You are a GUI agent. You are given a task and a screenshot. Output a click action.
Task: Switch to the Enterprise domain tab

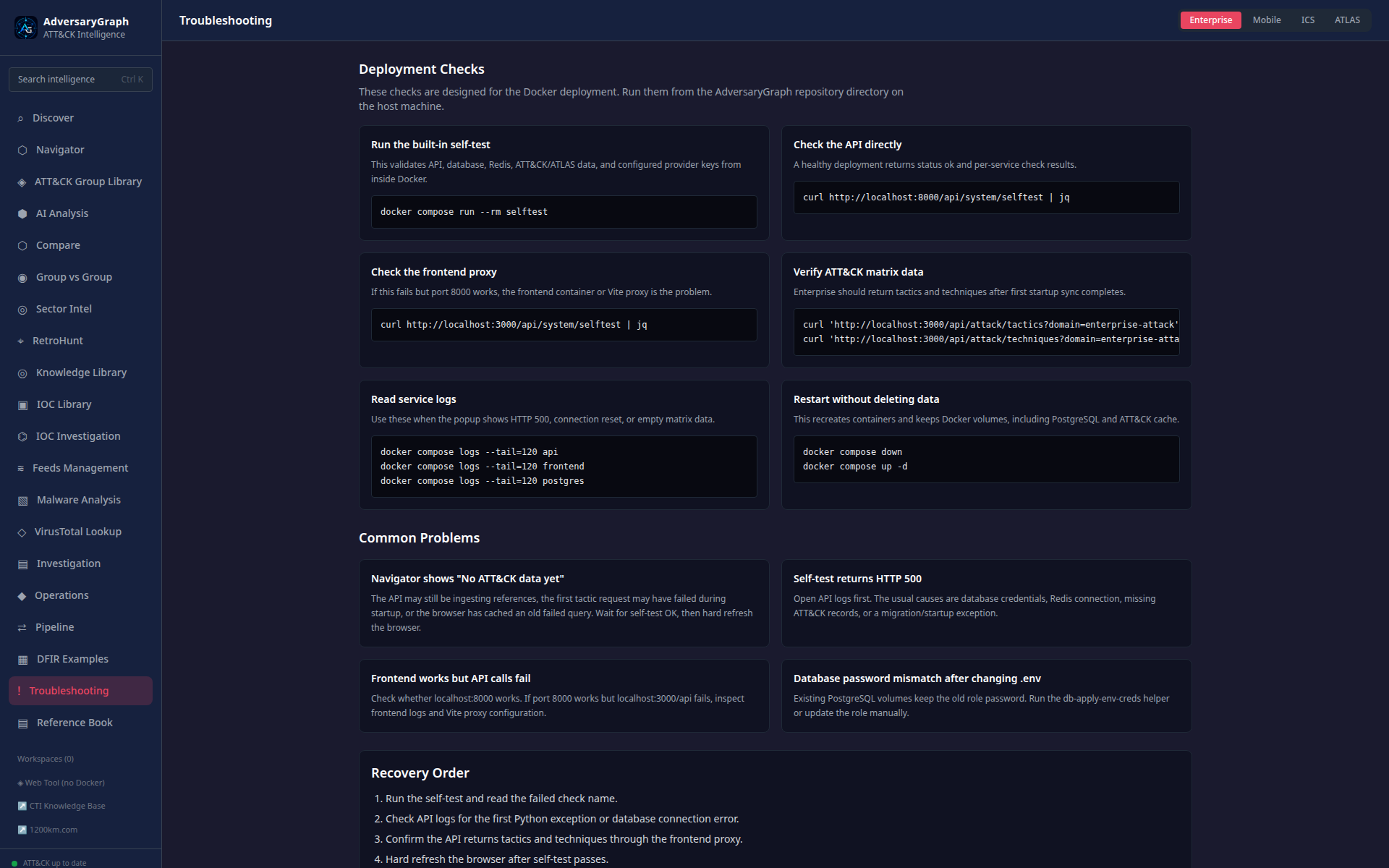(x=1210, y=20)
